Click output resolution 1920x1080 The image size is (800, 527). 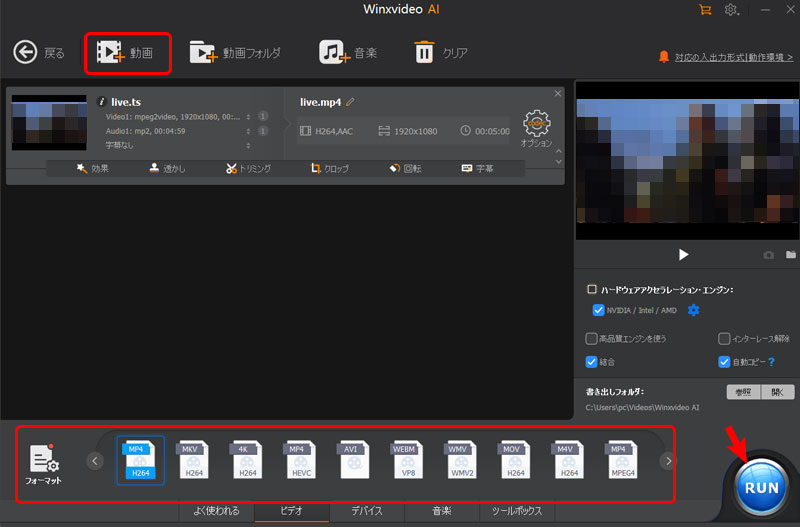pyautogui.click(x=408, y=131)
